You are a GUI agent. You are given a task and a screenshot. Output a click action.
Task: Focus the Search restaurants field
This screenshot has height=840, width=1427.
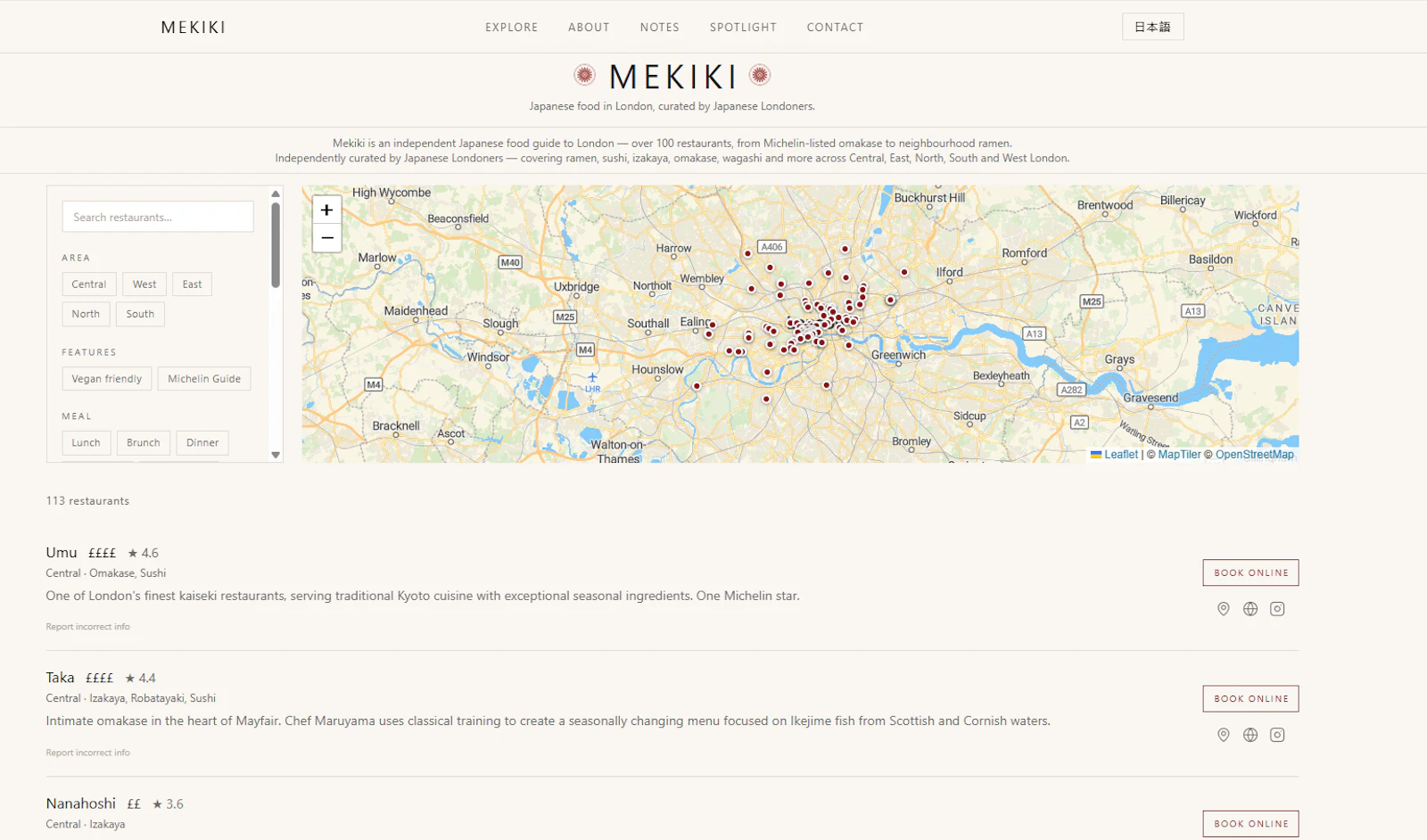158,217
